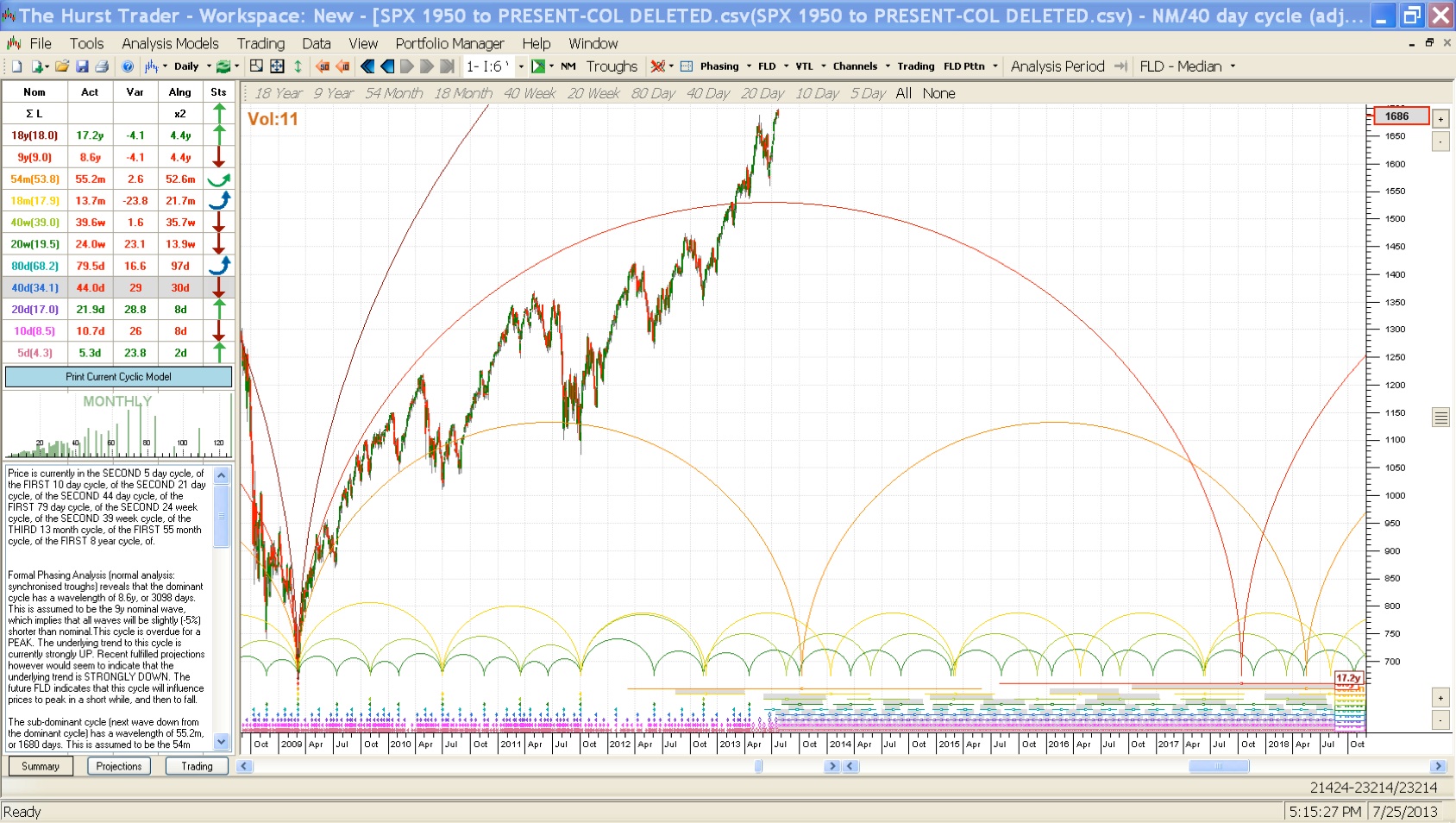Click the step back 50 bars icon
Screen dimensions: 1456x823
[323, 66]
